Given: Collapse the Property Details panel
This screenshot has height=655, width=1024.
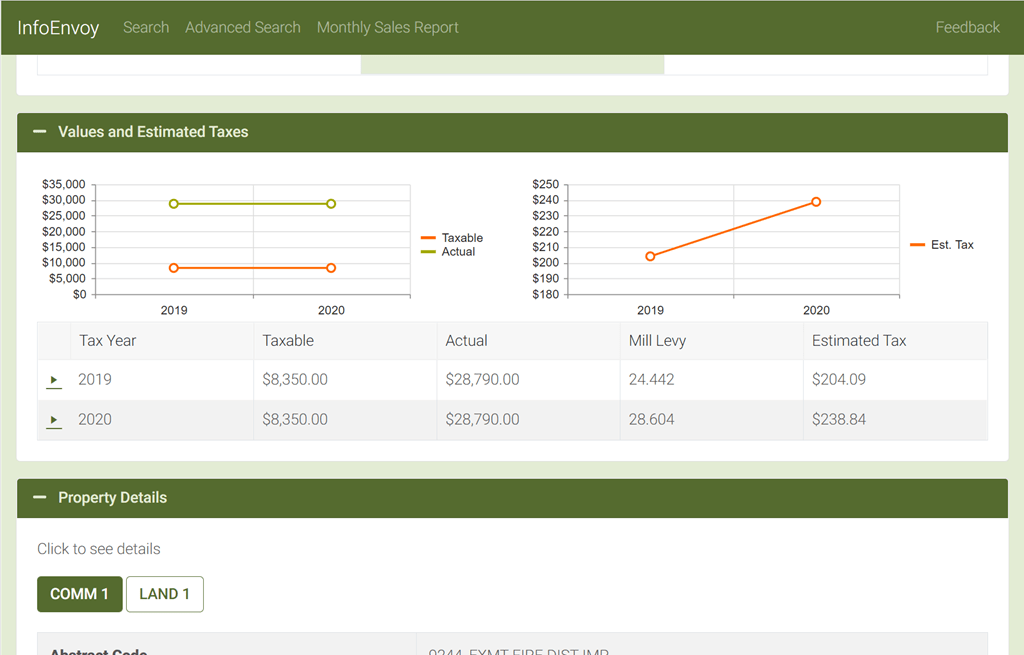Looking at the screenshot, I should (x=39, y=497).
